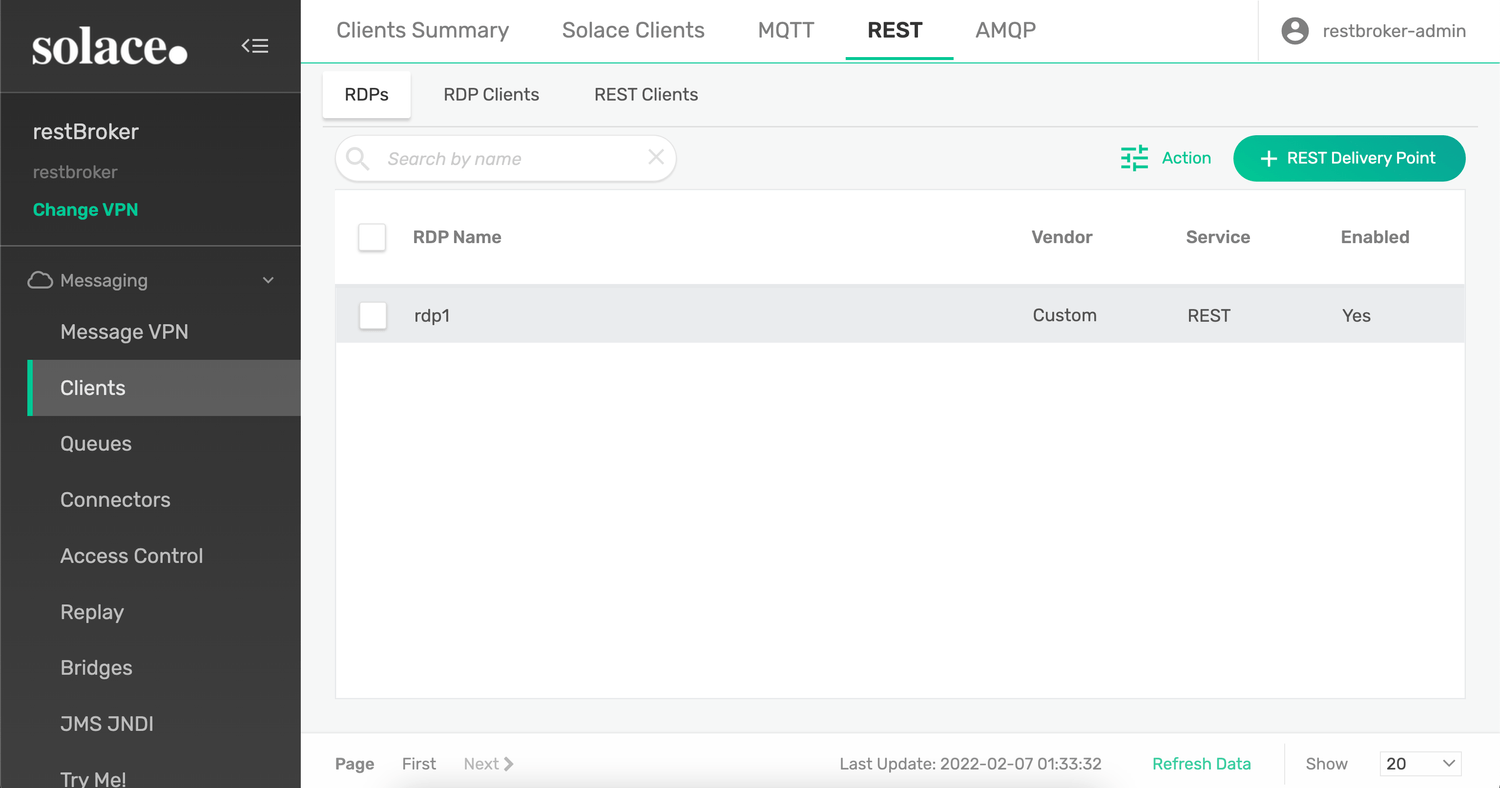1500x788 pixels.
Task: Click the restbroker-admin profile icon
Action: click(x=1294, y=30)
